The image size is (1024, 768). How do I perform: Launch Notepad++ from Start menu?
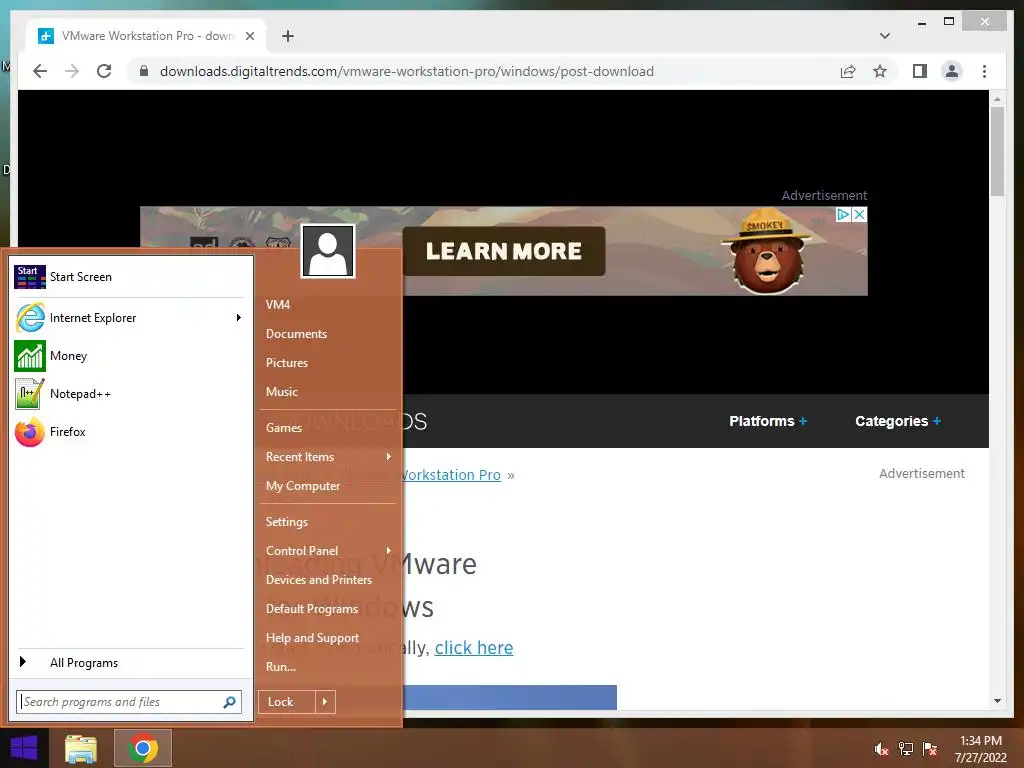(131, 394)
